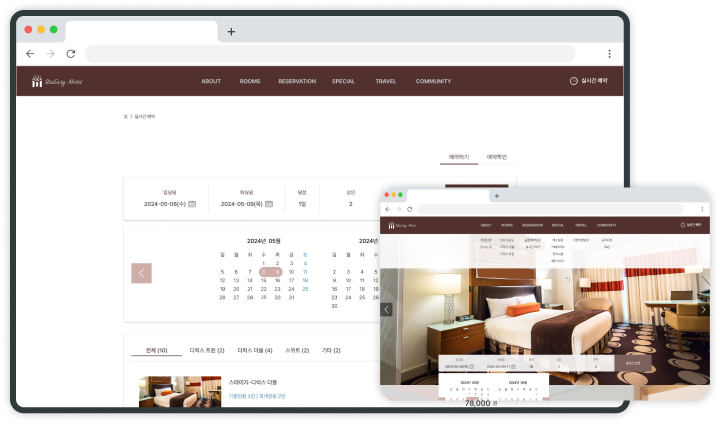Switch to the 예약확인 tab
The width and height of the screenshot is (720, 424).
[x=496, y=157]
